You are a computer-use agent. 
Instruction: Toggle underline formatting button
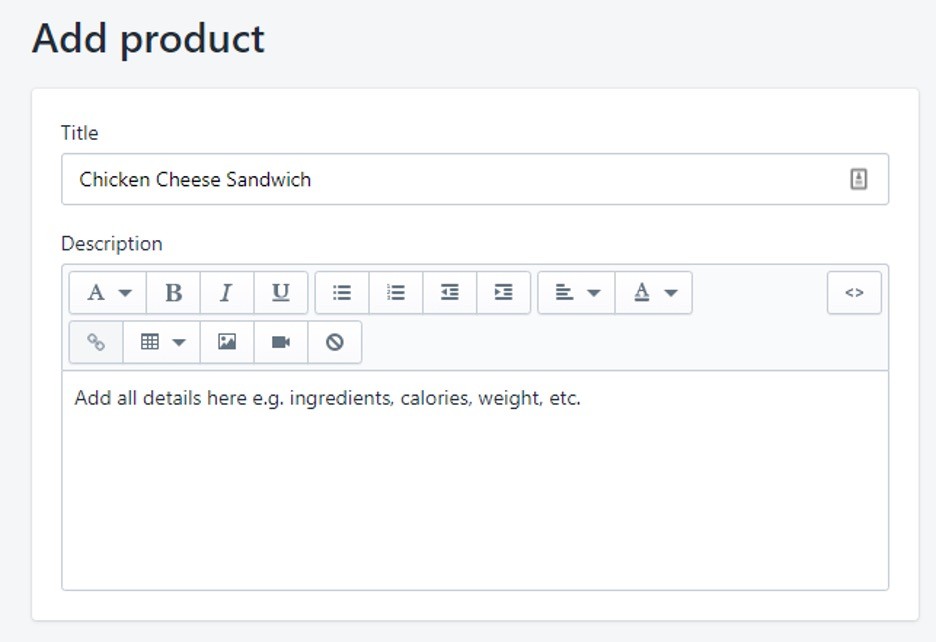coord(281,293)
